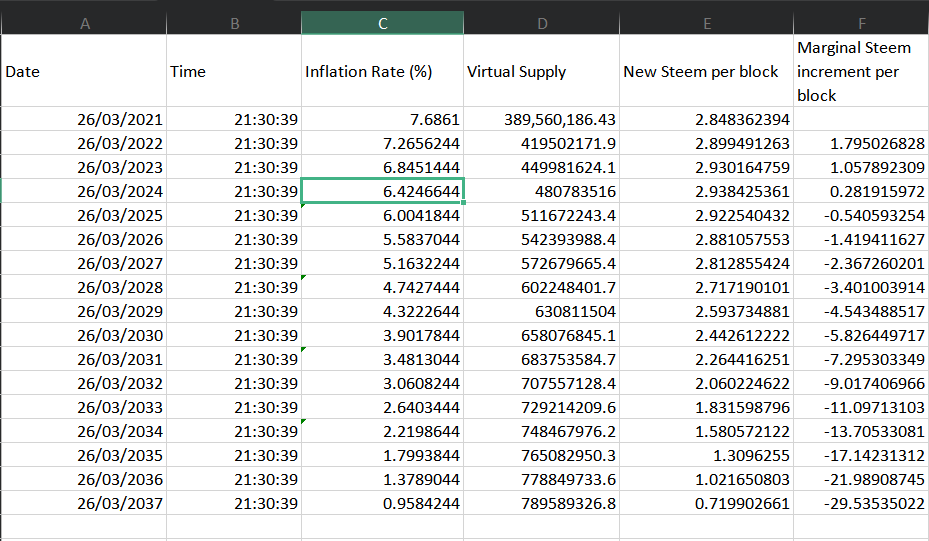Select inflation rate cell 6.0041844
The height and width of the screenshot is (541, 929).
pos(382,215)
